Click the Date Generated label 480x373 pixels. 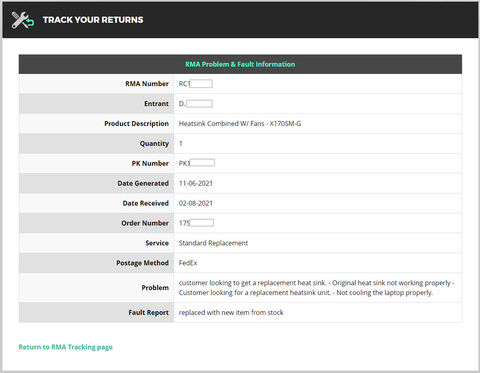[143, 183]
